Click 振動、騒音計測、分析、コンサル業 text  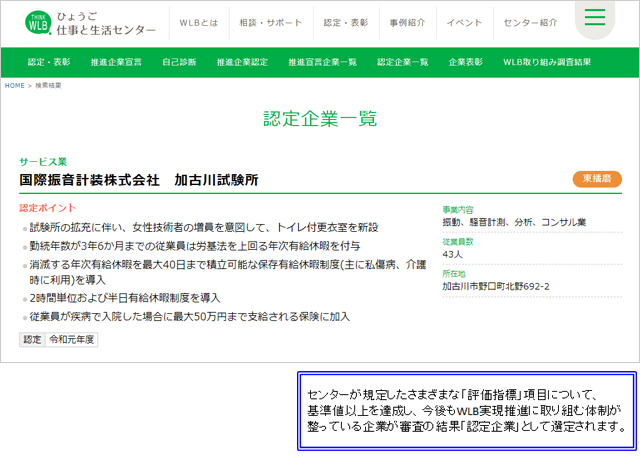514,222
